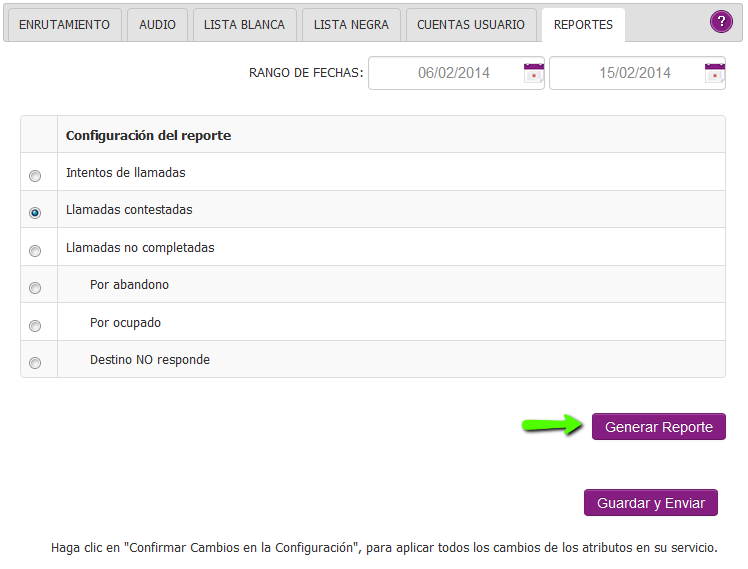Screen dimensions: 748x569
Task: Open the LISTA BLANCA tab
Action: coord(244,25)
